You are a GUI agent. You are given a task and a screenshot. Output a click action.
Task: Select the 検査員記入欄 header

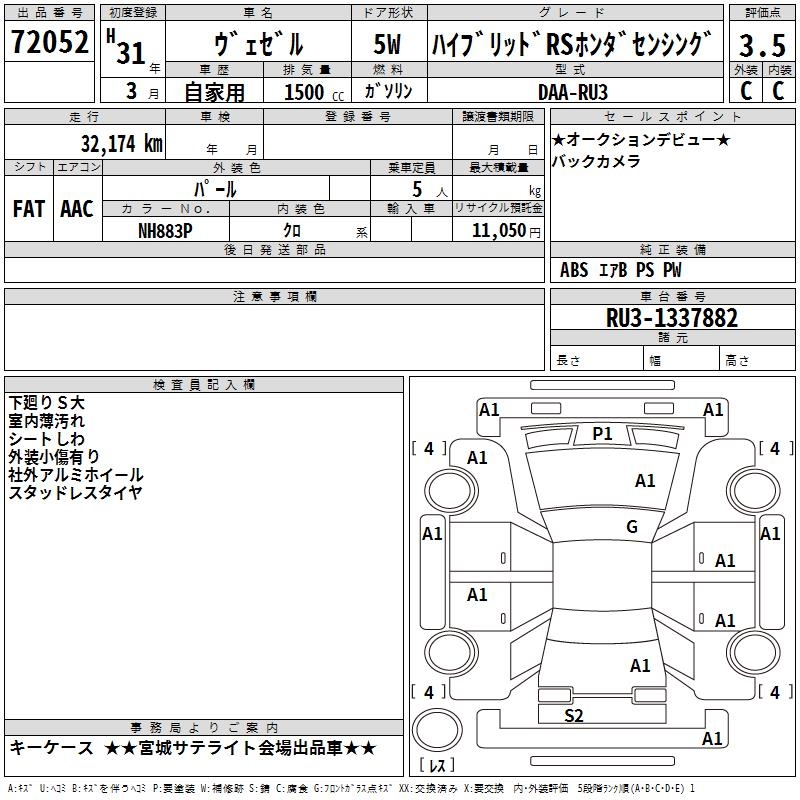[204, 385]
